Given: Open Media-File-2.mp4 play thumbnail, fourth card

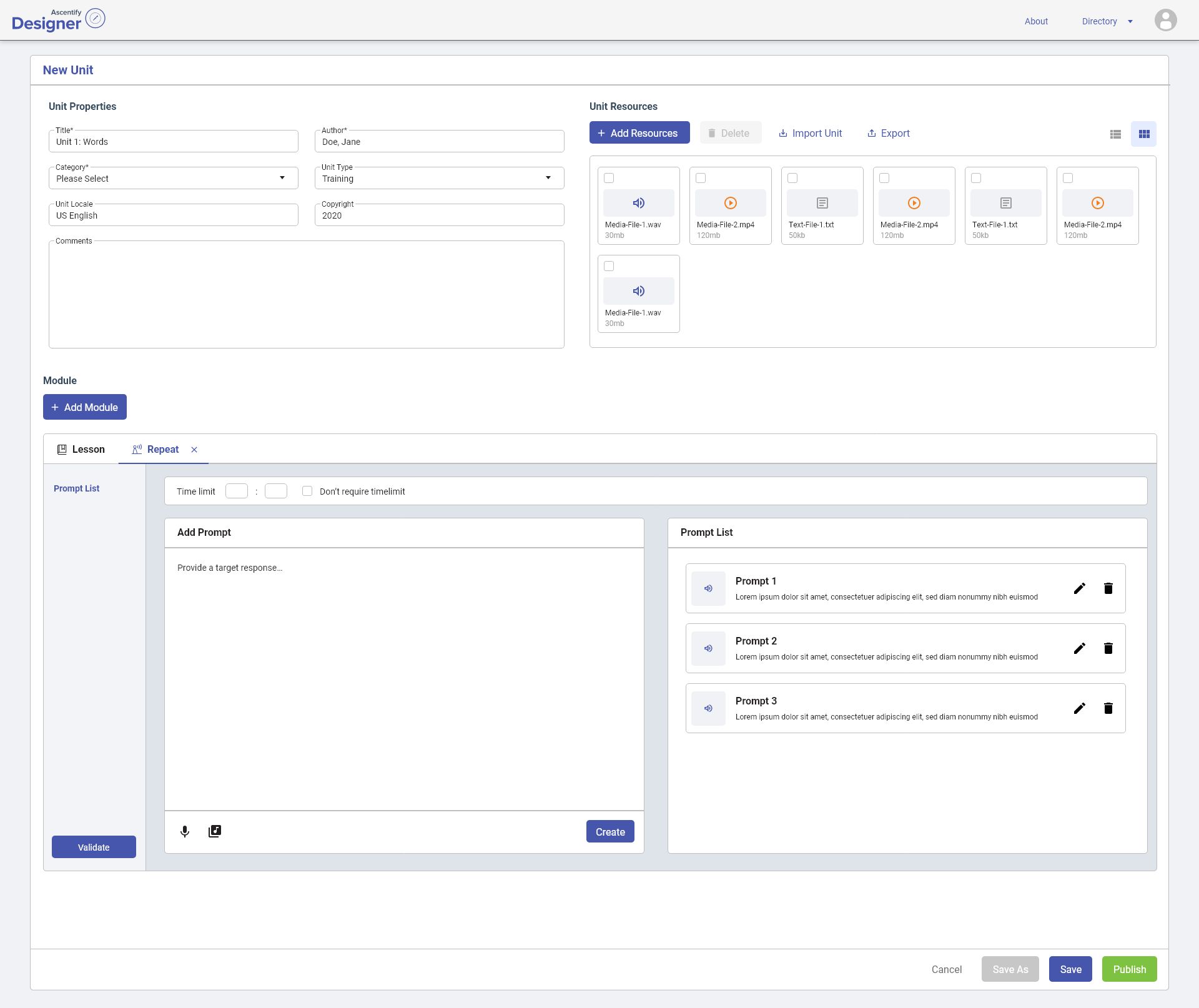Looking at the screenshot, I should point(914,203).
